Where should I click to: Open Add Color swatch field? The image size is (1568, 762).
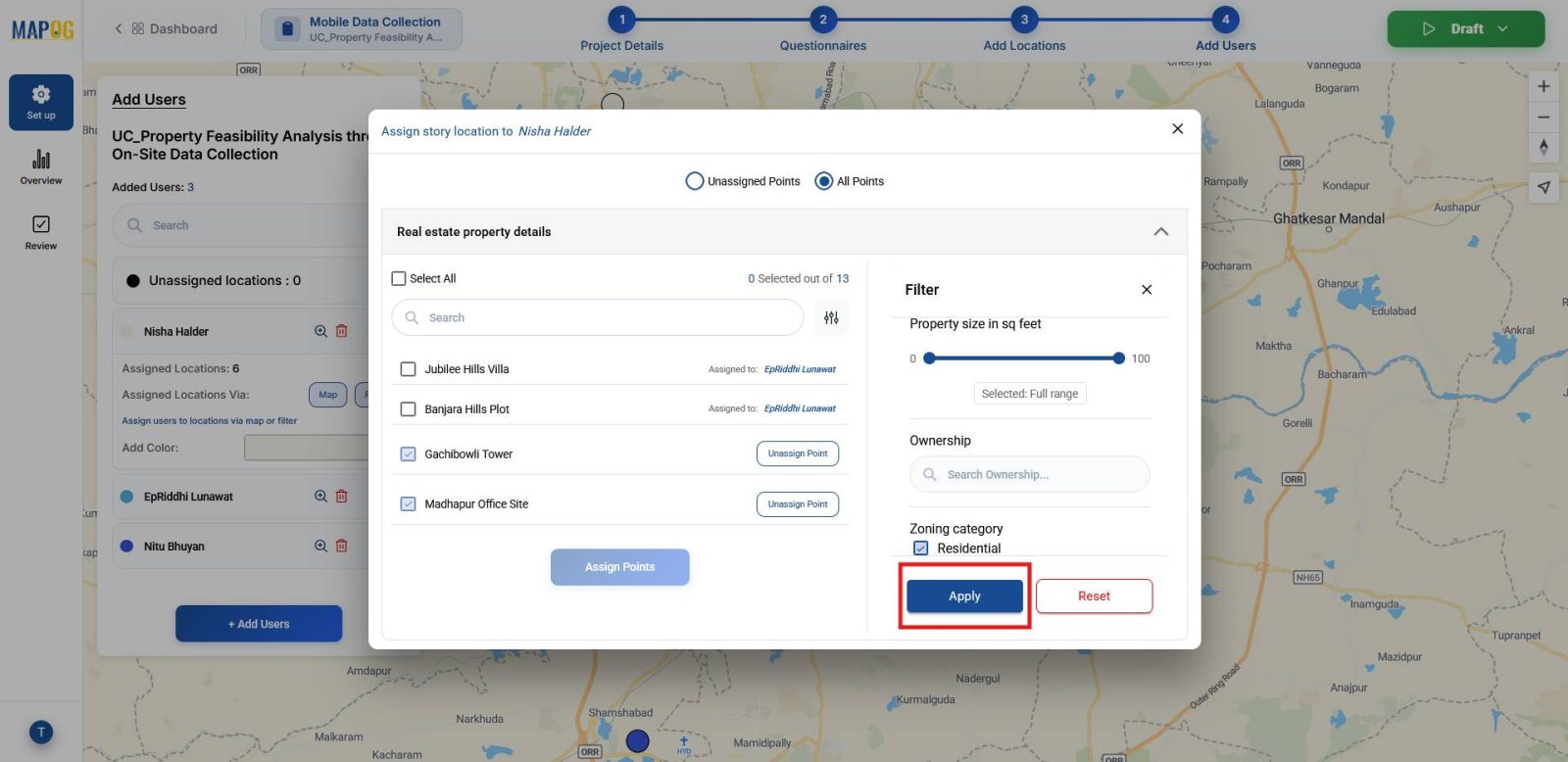[306, 448]
